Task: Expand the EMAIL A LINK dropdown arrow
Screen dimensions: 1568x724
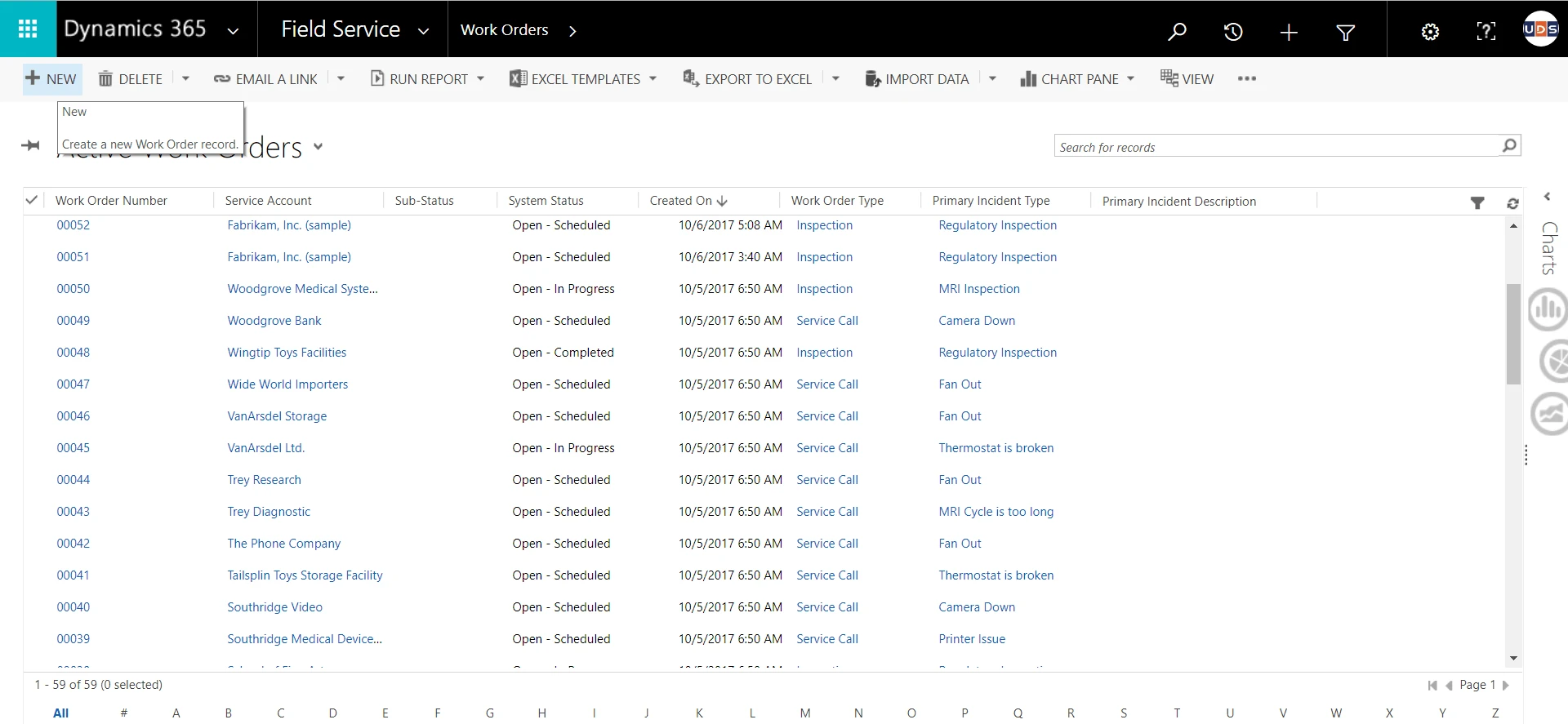Action: coord(341,79)
